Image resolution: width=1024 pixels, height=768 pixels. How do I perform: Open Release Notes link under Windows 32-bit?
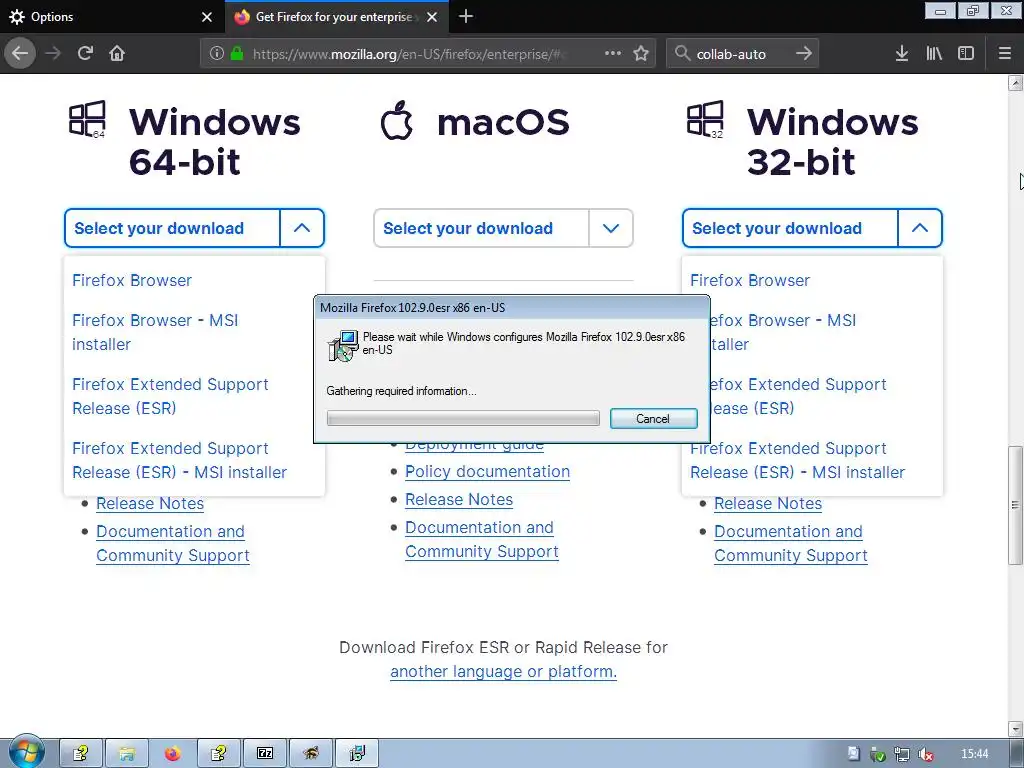[x=768, y=504]
